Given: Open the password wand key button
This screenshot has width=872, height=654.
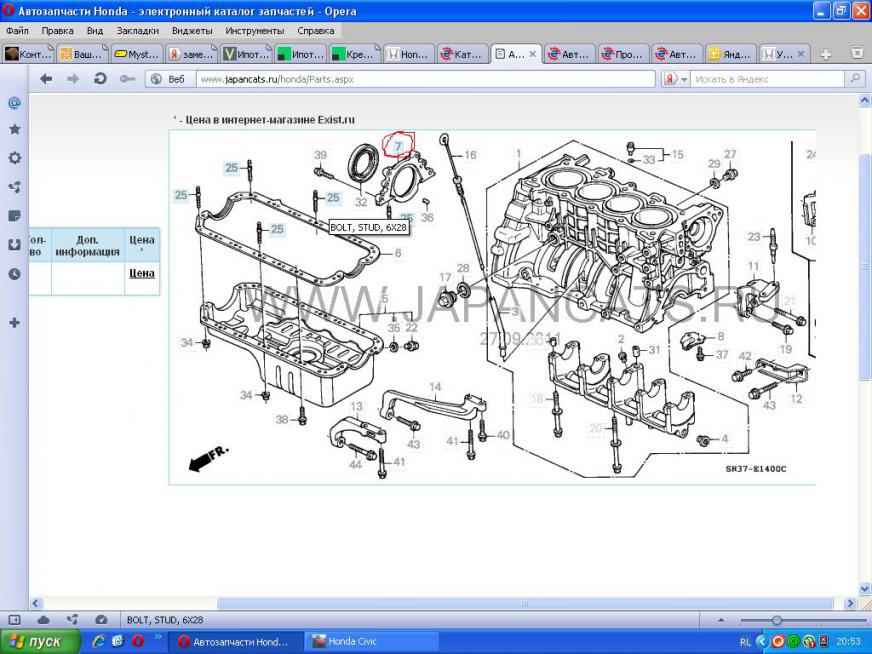Looking at the screenshot, I should [x=127, y=79].
